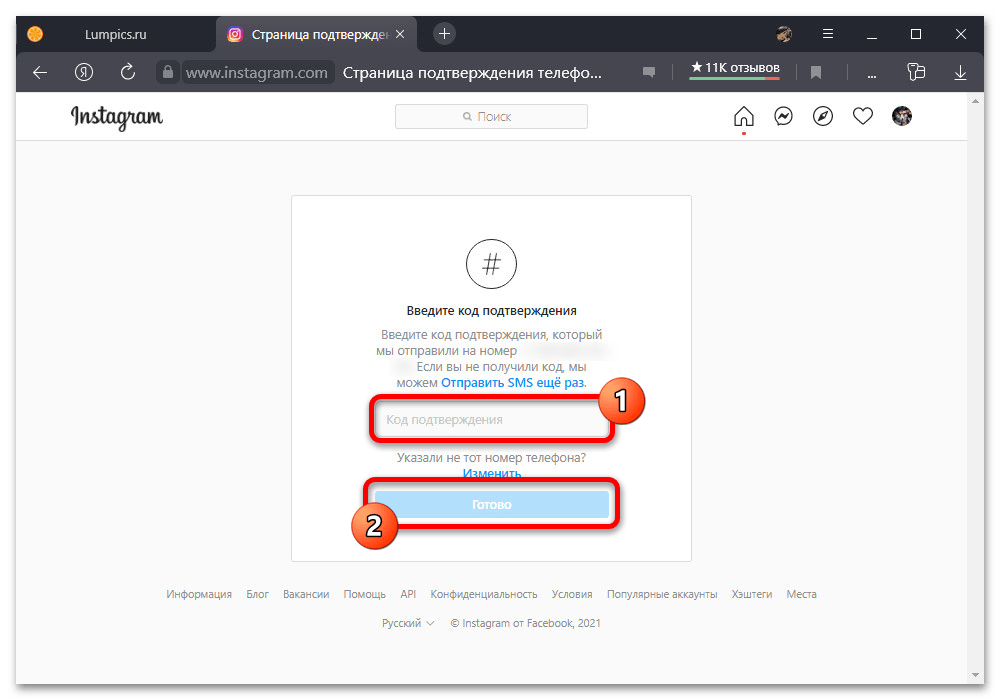Image resolution: width=1000 pixels, height=700 pixels.
Task: Click the browser back arrow
Action: tap(40, 72)
